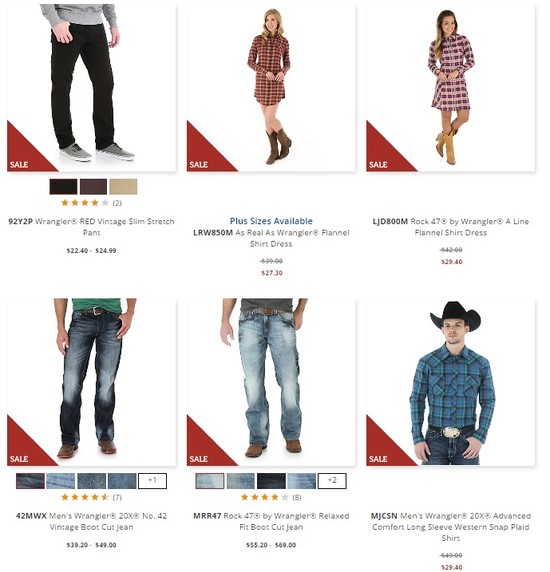Select the dark navy swatch for MRR47 jean
The height and width of the screenshot is (572, 550).
point(271,481)
